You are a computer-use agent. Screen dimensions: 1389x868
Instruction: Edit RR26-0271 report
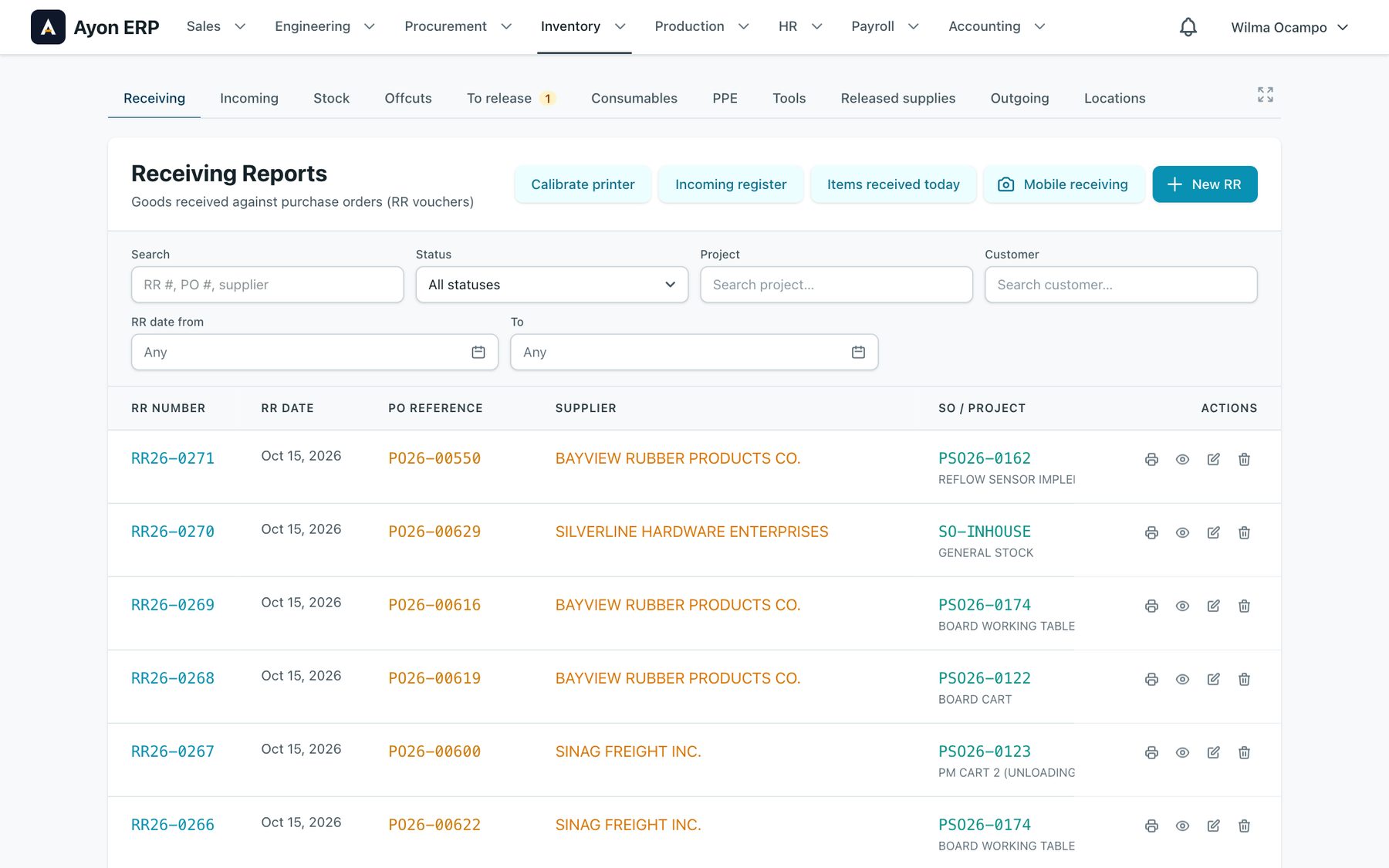[1213, 459]
